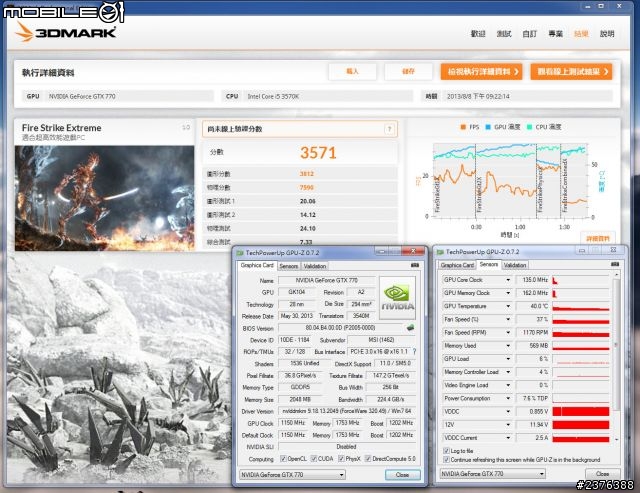This screenshot has height=493, width=640.
Task: Toggle the DirectCompute 5.0 checkbox
Action: [x=368, y=458]
